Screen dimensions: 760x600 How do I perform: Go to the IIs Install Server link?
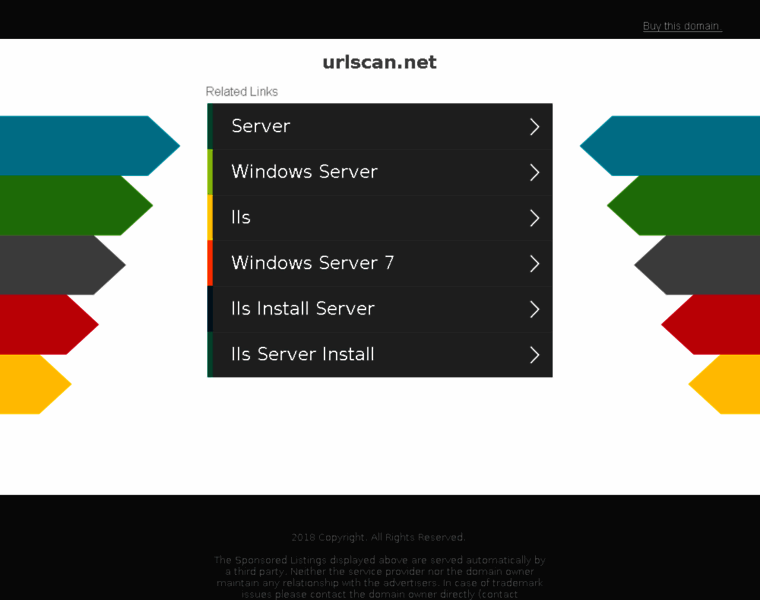pos(302,309)
